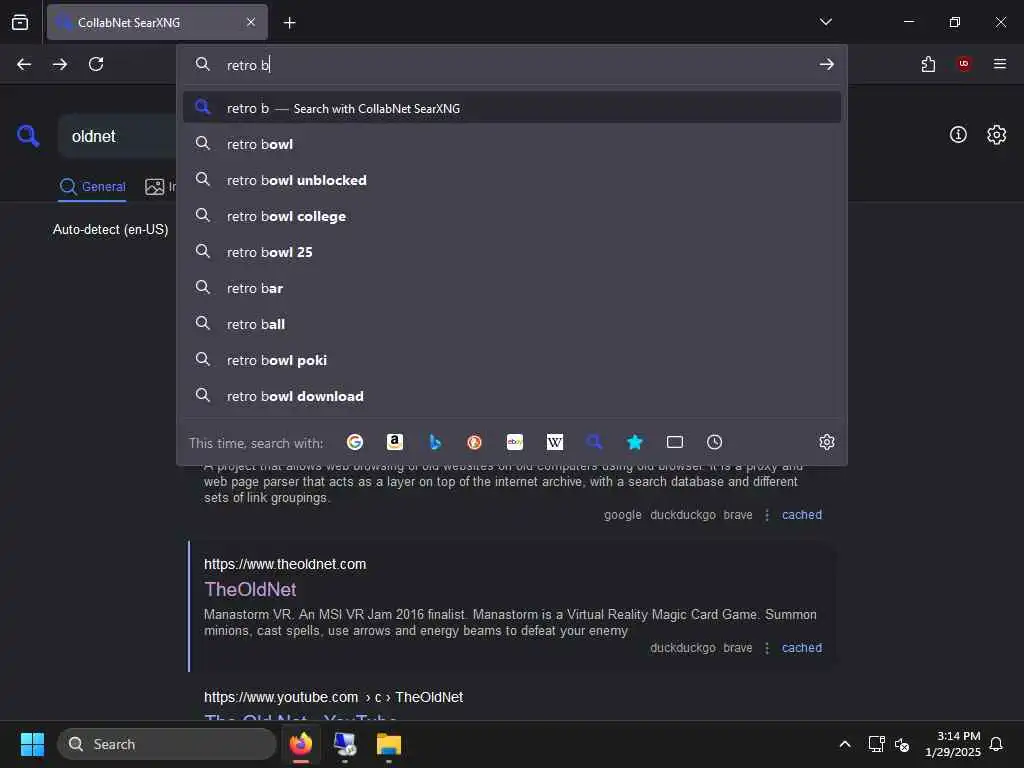Search with Bing one-off engine icon
1024x768 pixels.
coord(435,442)
